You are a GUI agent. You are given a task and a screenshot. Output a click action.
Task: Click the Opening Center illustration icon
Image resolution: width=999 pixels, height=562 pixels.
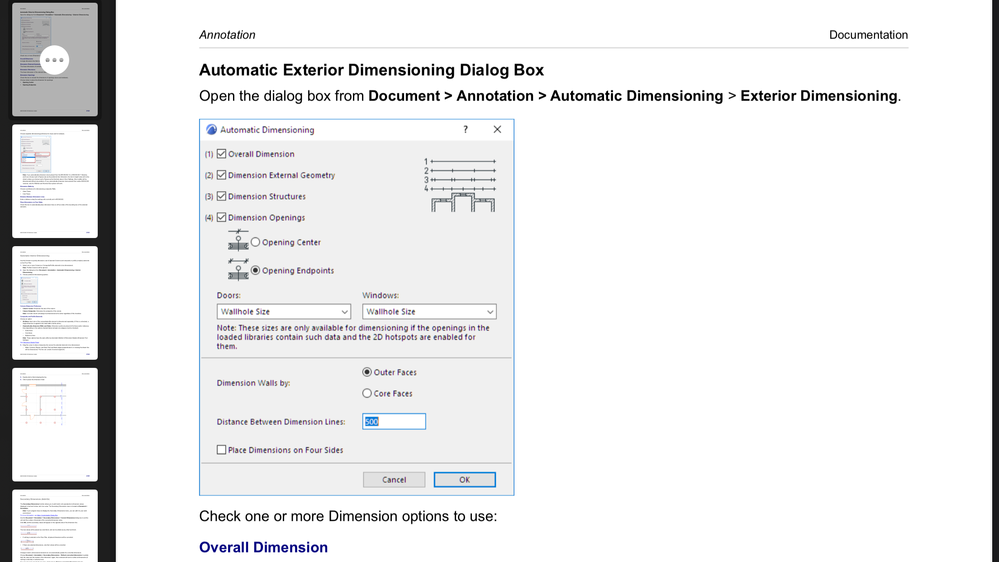[238, 241]
